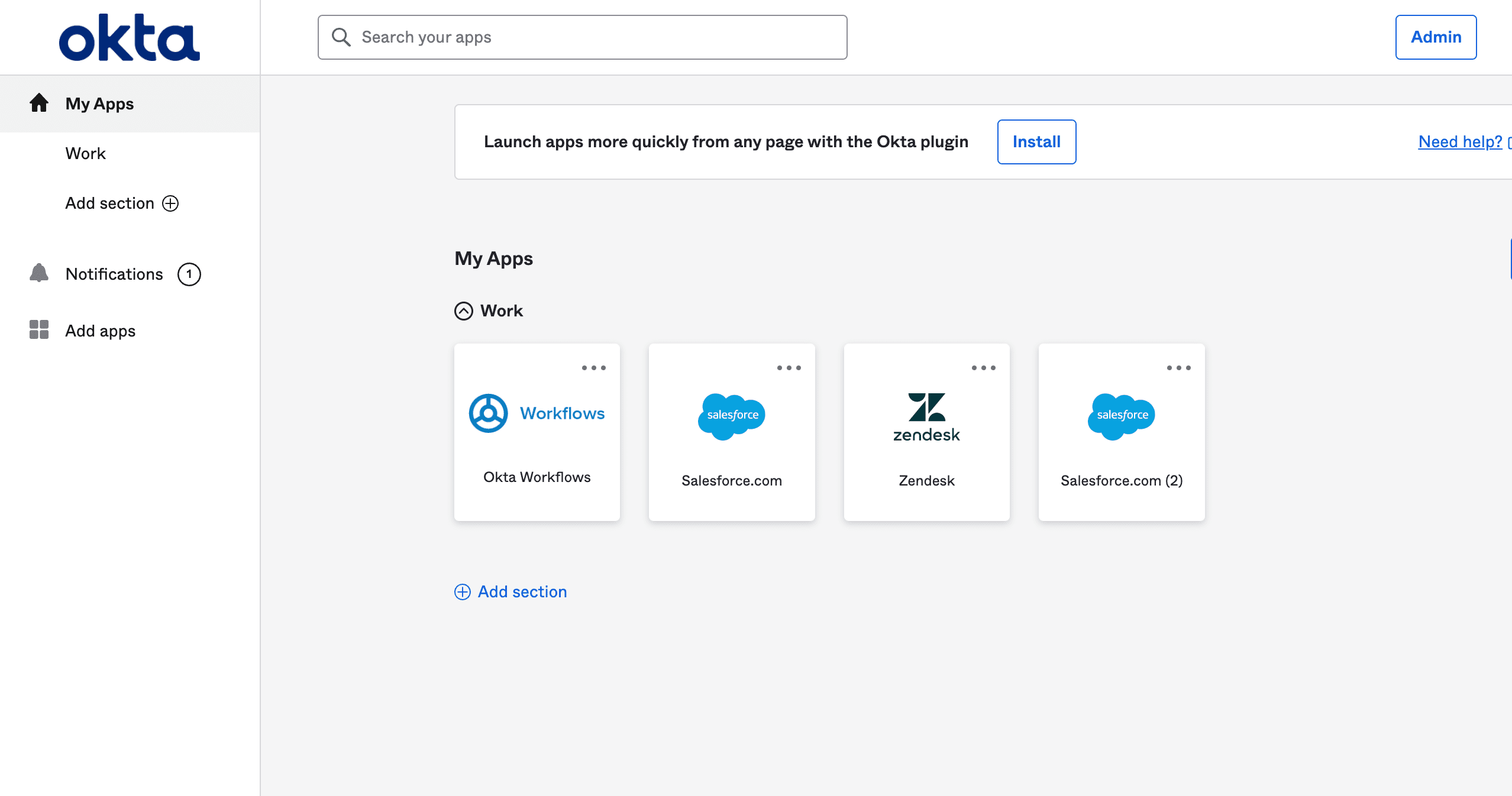Click the search magnifier icon
This screenshot has height=796, width=1512.
click(x=341, y=37)
